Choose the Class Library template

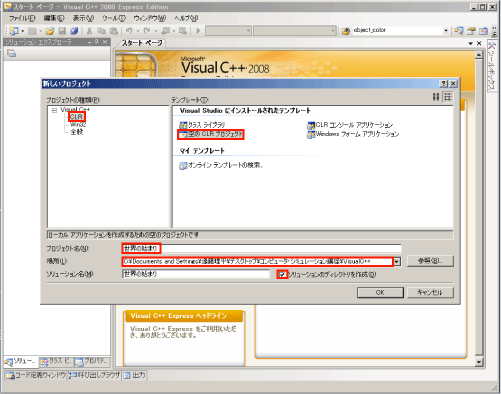(x=202, y=125)
